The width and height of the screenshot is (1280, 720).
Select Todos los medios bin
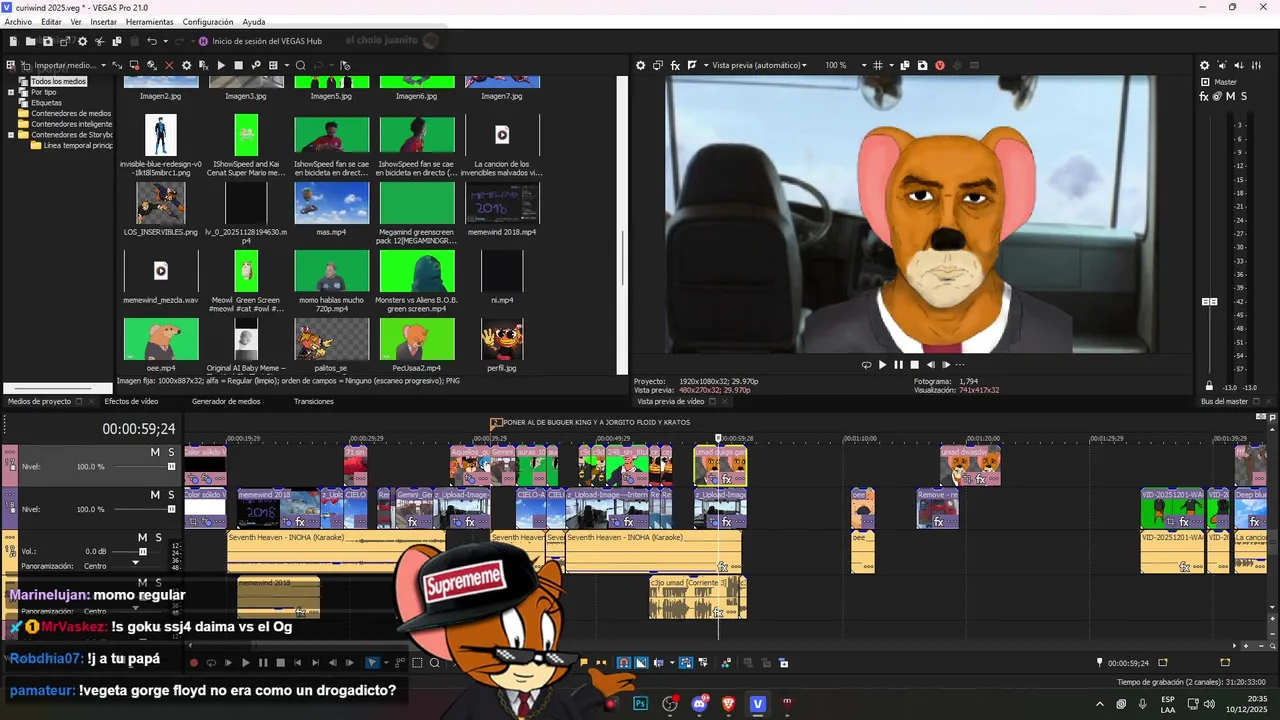tap(58, 82)
